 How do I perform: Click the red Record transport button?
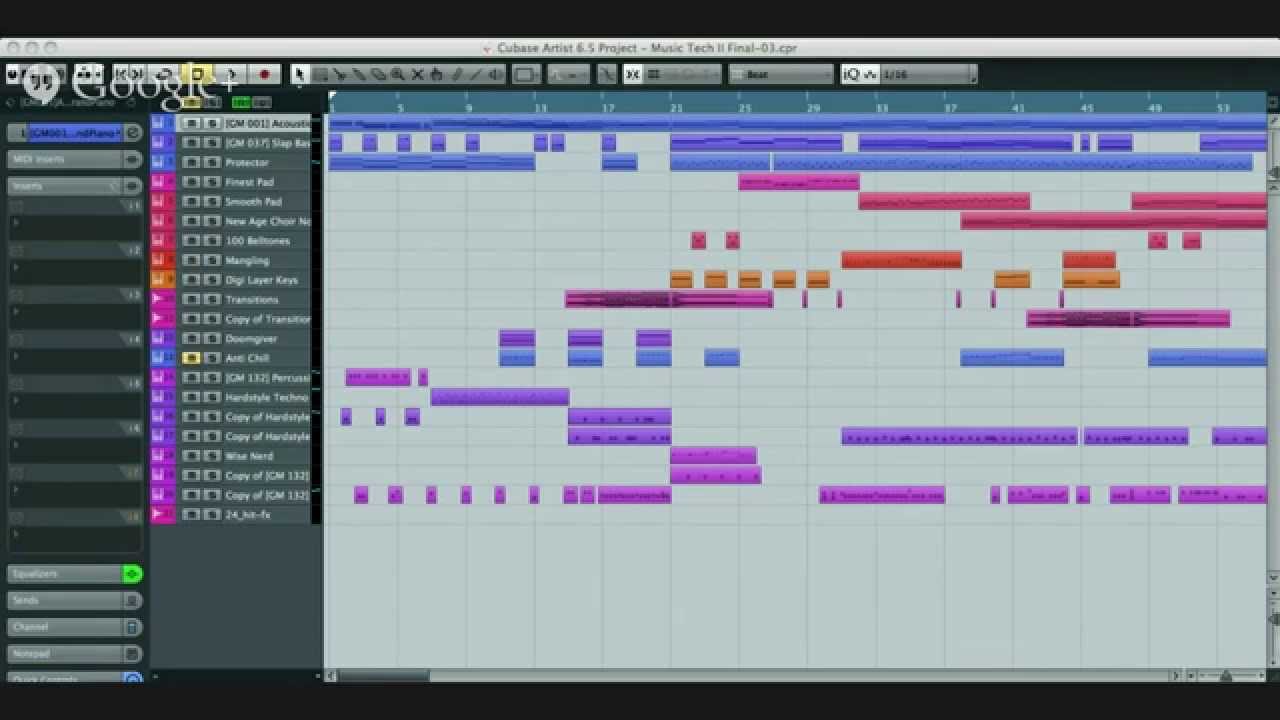click(264, 74)
